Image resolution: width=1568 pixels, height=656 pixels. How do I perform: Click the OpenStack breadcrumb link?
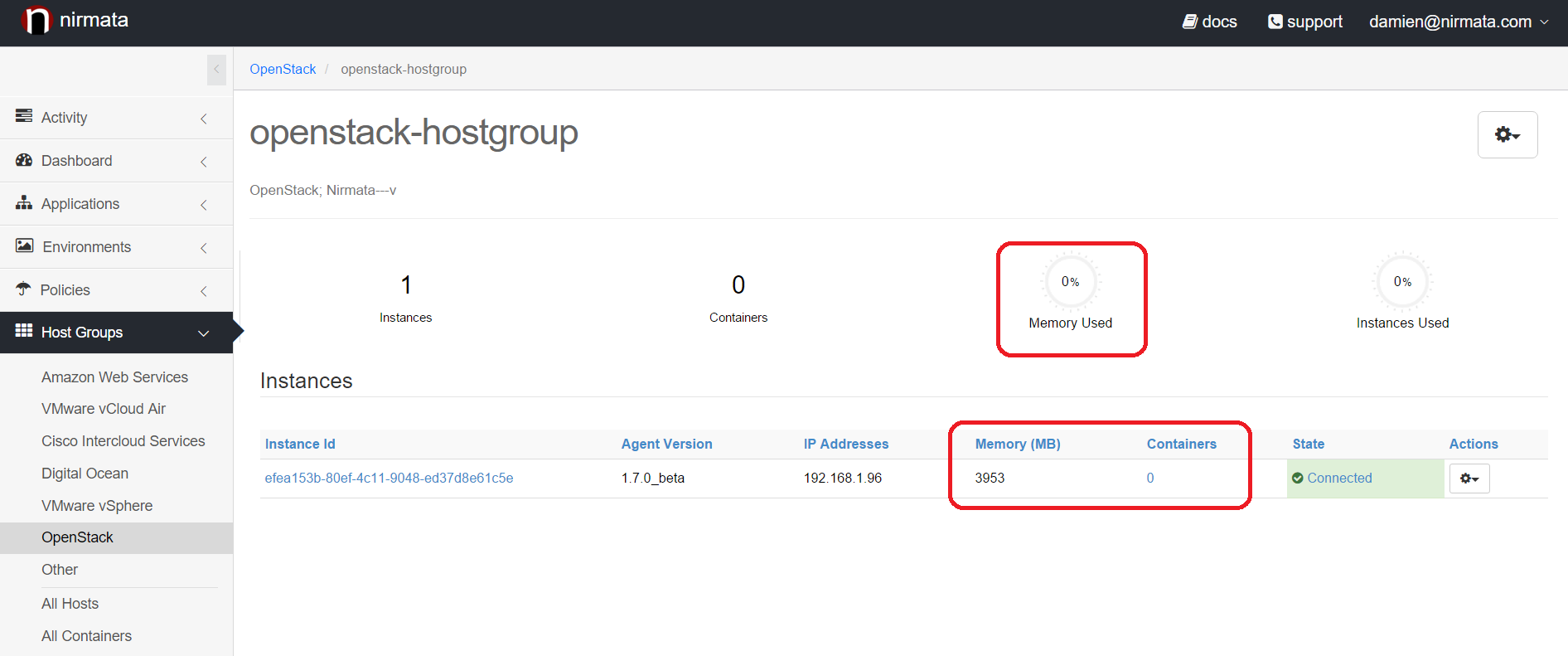tap(283, 69)
